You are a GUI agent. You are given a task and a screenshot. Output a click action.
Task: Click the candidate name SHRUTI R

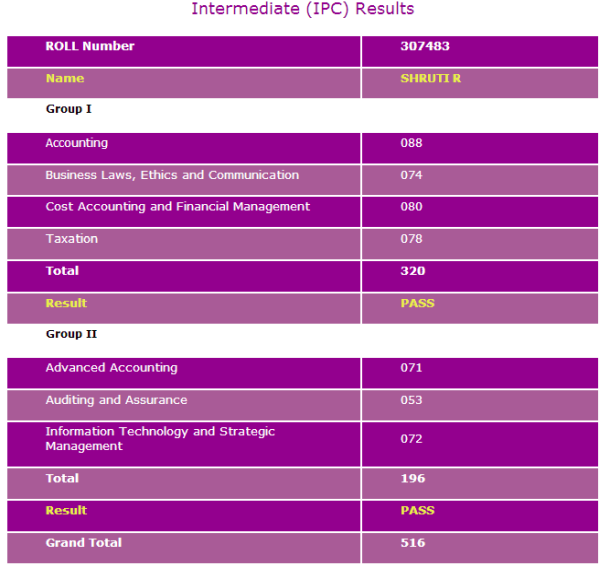point(430,79)
